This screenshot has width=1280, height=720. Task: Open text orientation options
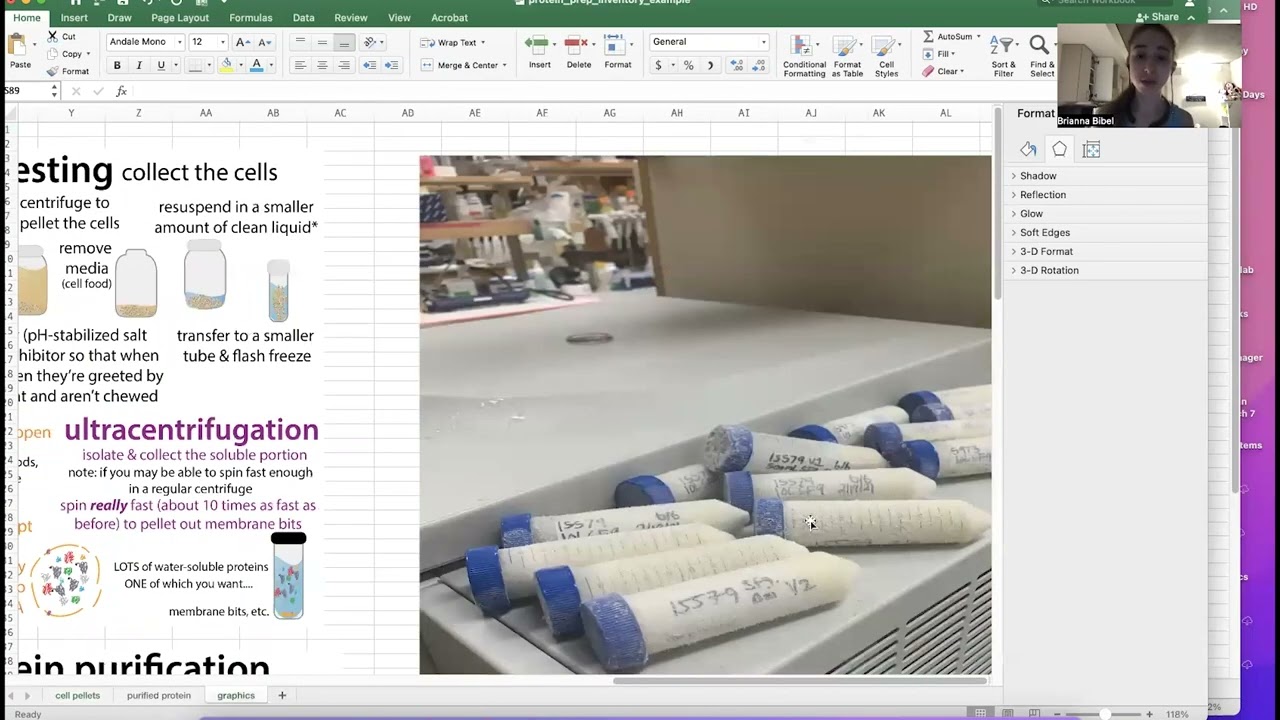[x=372, y=42]
